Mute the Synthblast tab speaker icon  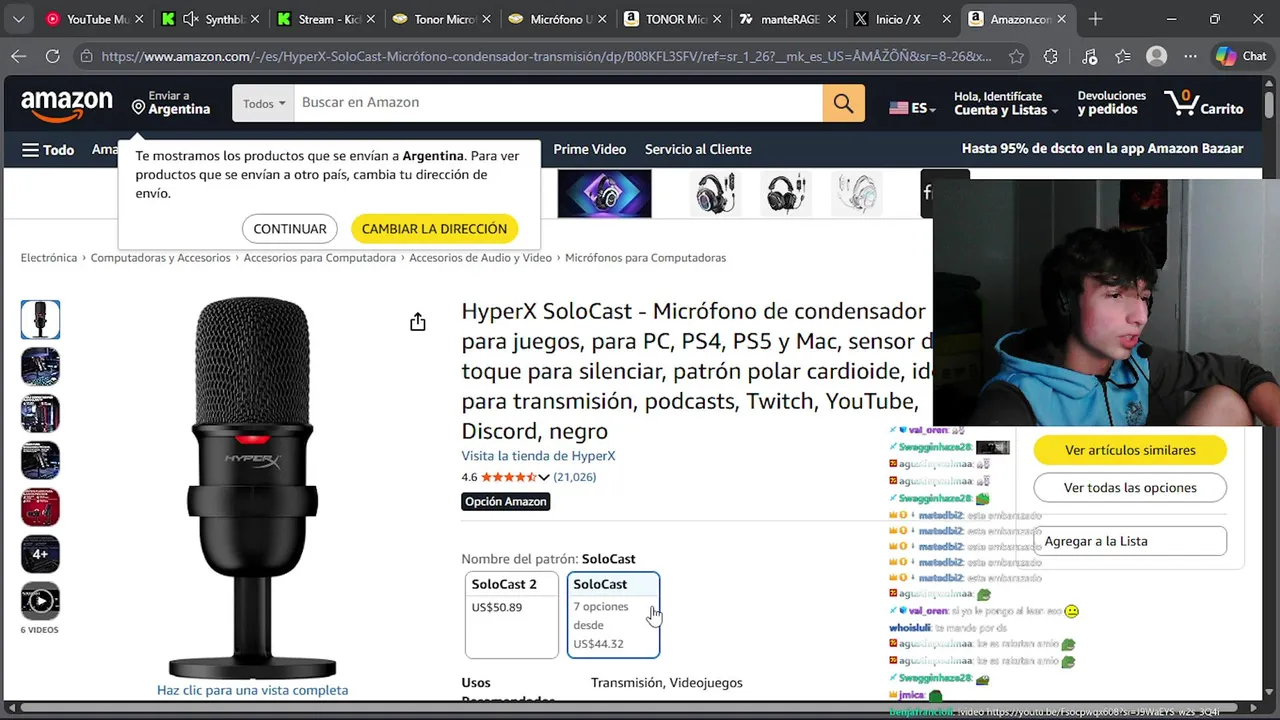[x=189, y=19]
